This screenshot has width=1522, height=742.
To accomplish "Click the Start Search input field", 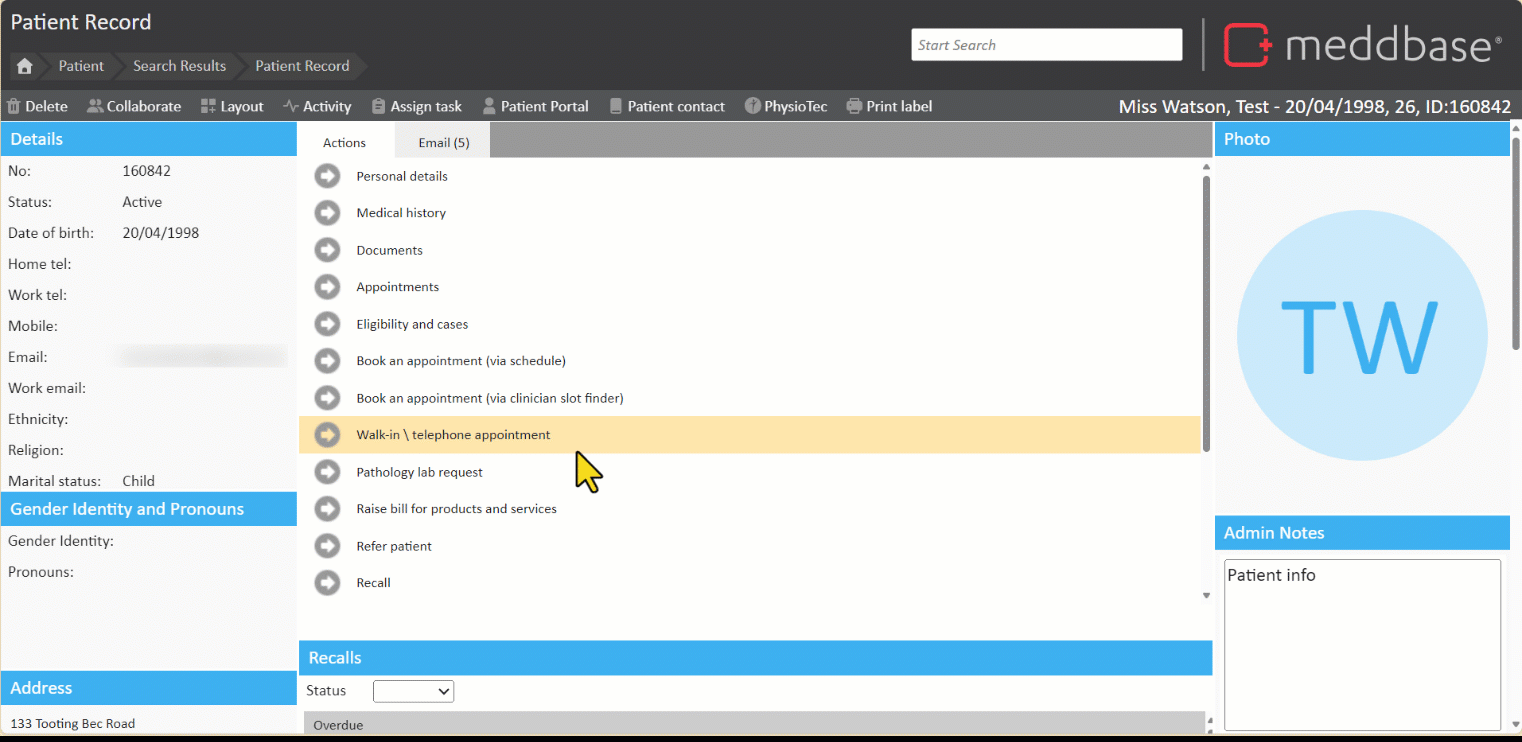I will coord(1046,45).
